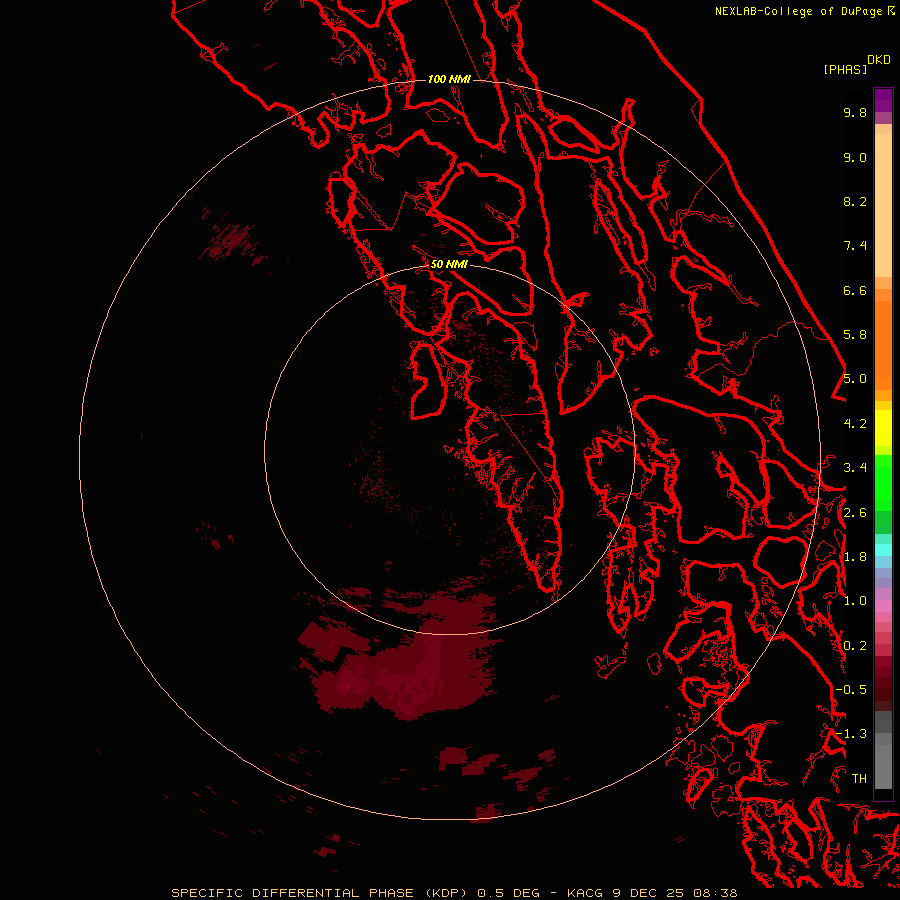Click the 0.2 value on the color scale
The image size is (900, 900).
point(855,646)
